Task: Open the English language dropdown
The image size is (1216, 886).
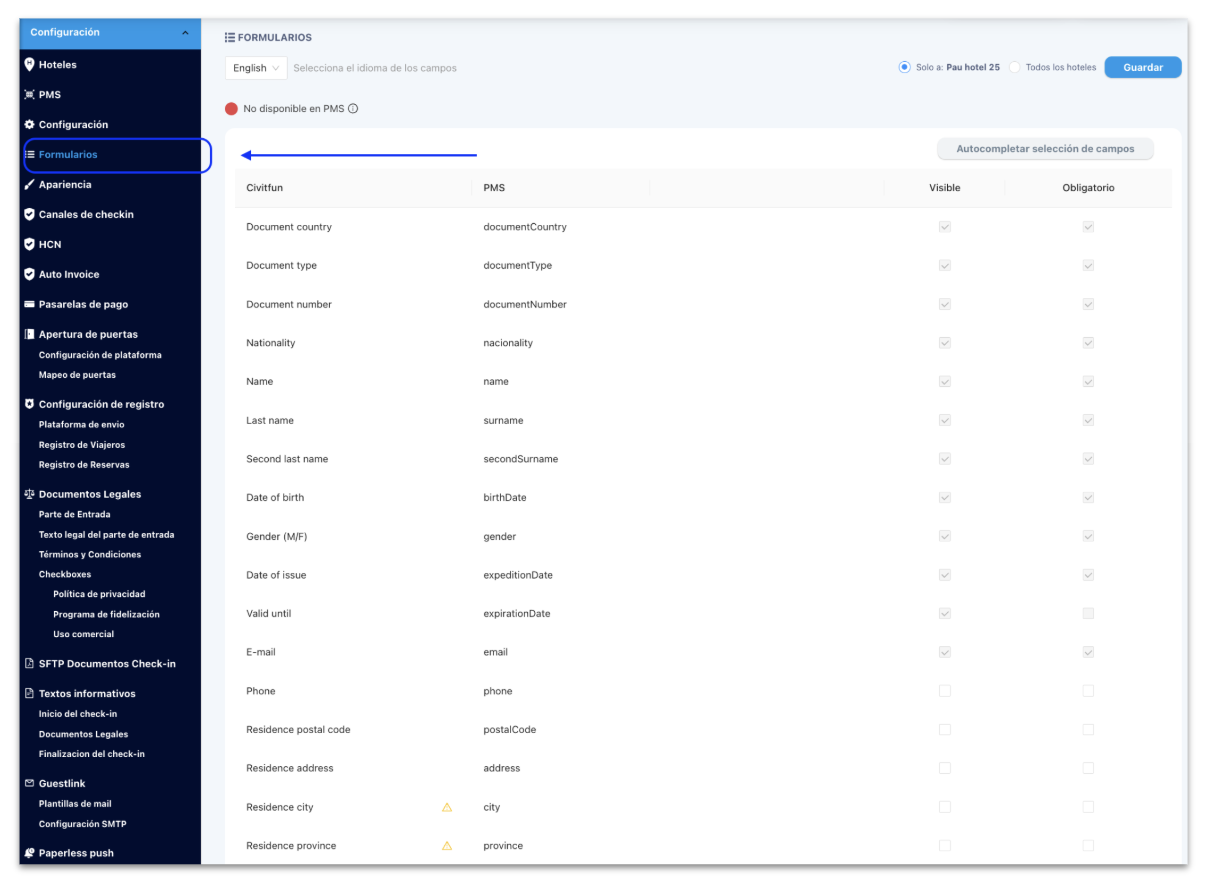Action: 255,67
